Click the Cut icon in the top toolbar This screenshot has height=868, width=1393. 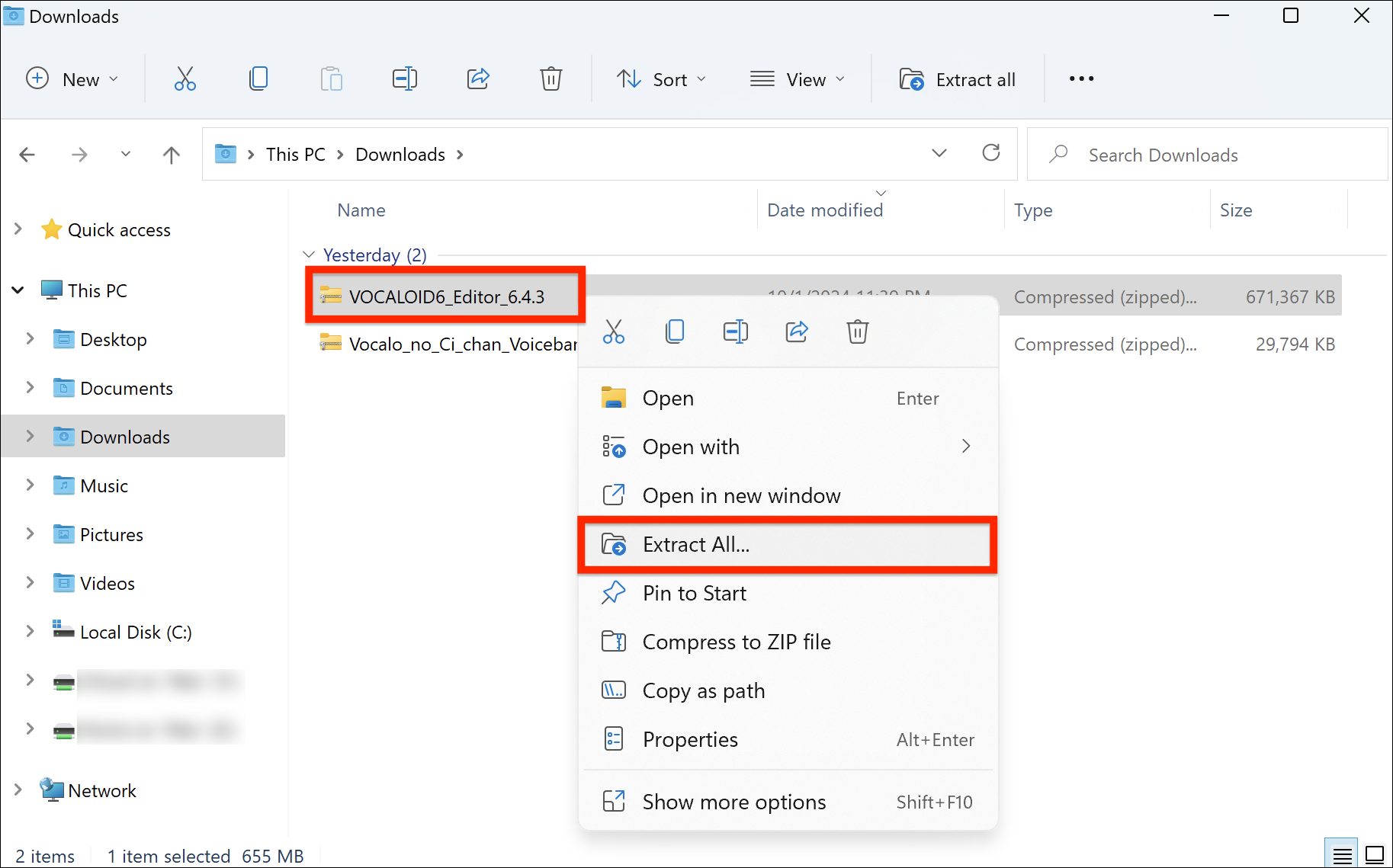point(185,79)
